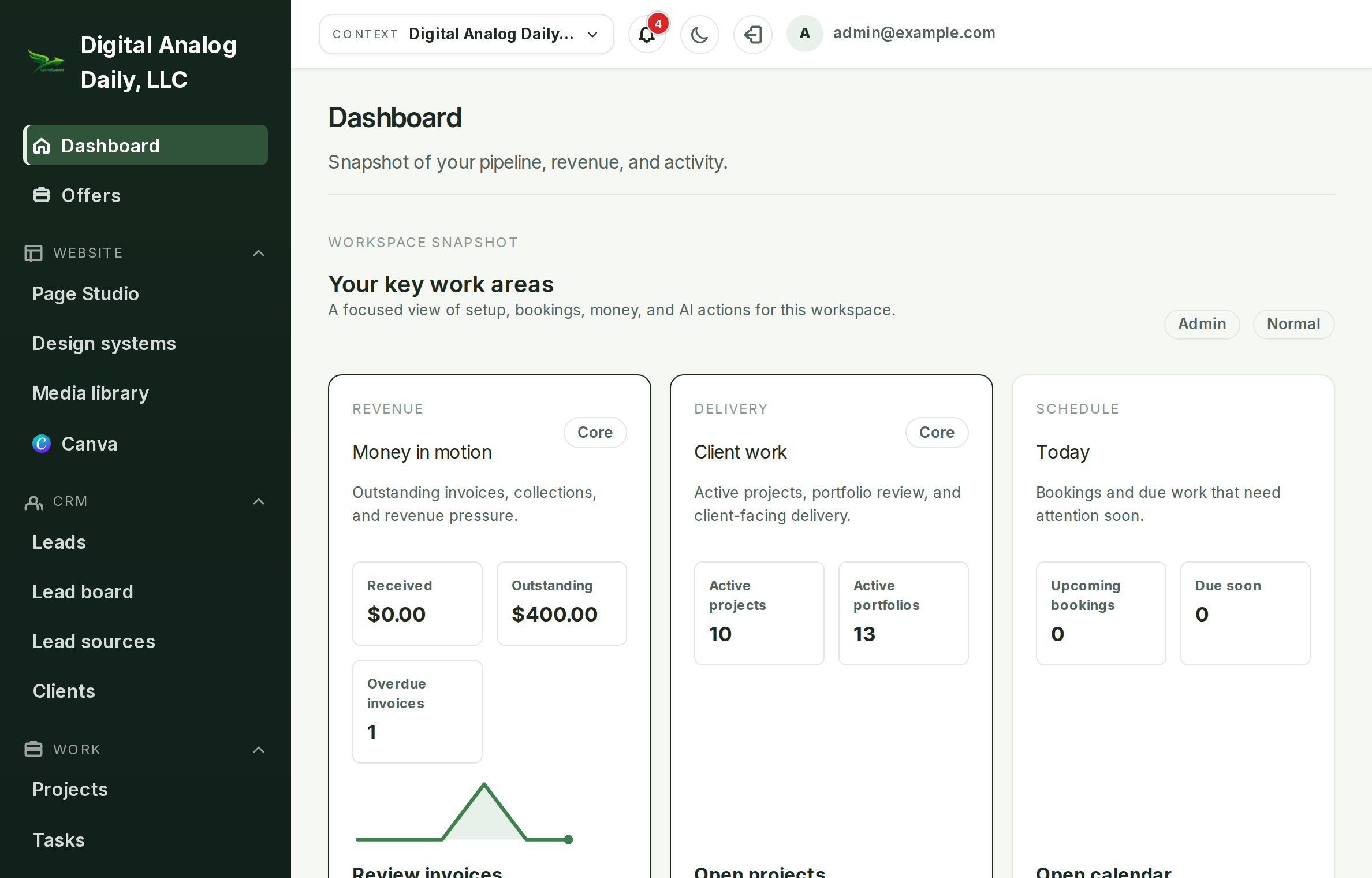
Task: Click the admin@example.com account label
Action: [914, 33]
